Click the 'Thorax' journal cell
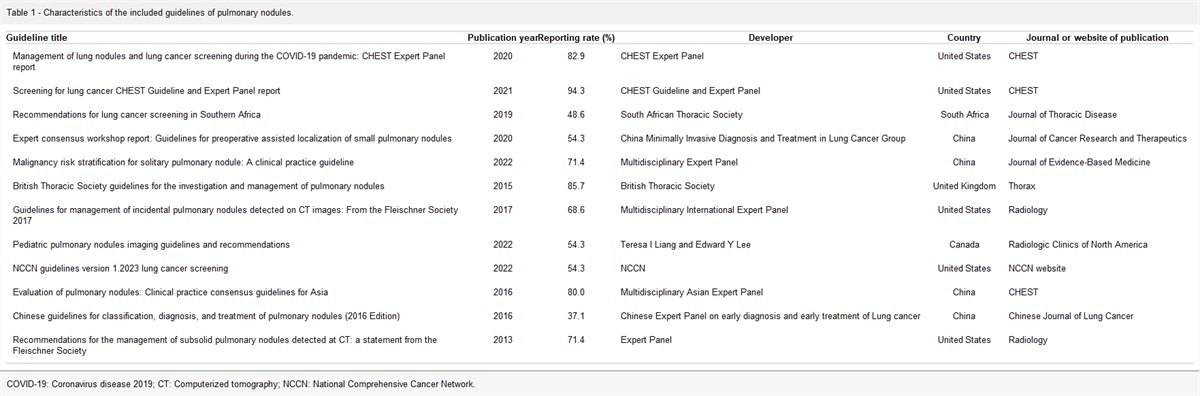Screen dimensions: 1200x396 pos(1022,186)
